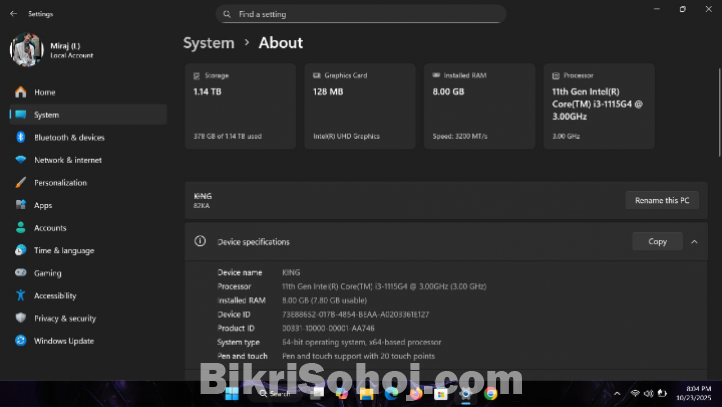Open the Installed RAM 8.00 GB card
The width and height of the screenshot is (722, 407).
click(479, 106)
